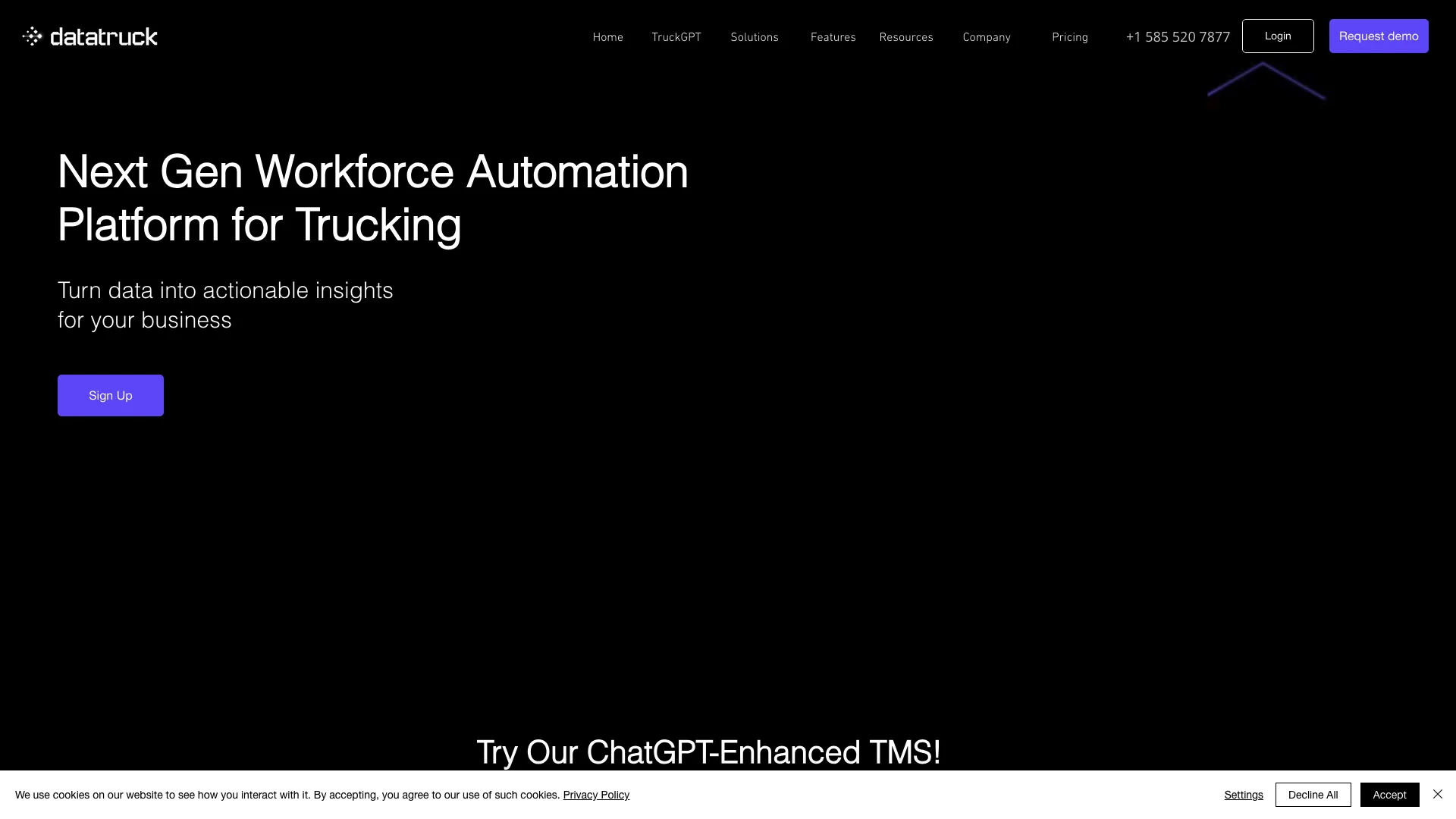Open the Home menu item
This screenshot has width=1456, height=819.
click(x=607, y=37)
